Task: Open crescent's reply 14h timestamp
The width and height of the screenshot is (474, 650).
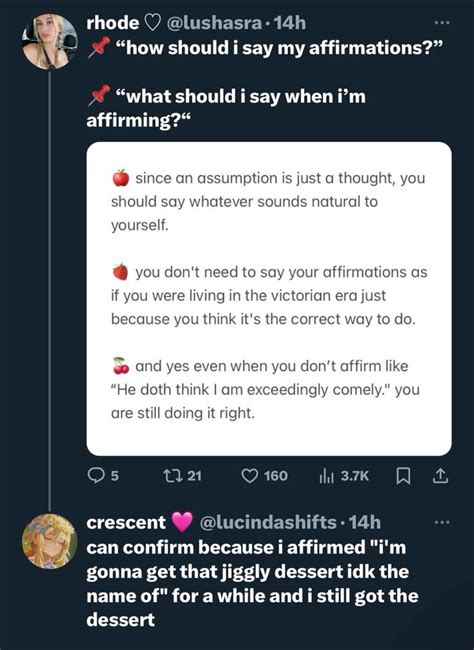Action: coord(365,522)
